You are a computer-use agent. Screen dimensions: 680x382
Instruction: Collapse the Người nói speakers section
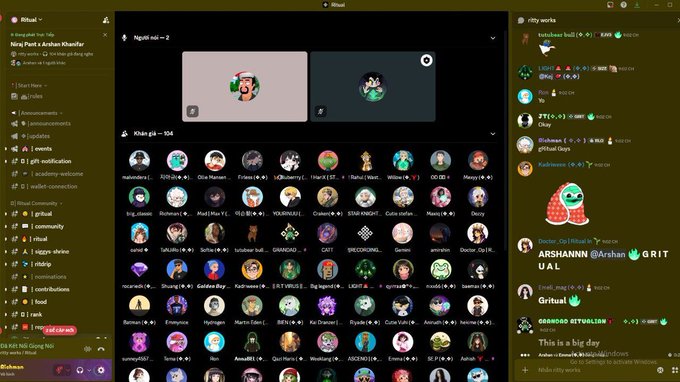click(493, 38)
